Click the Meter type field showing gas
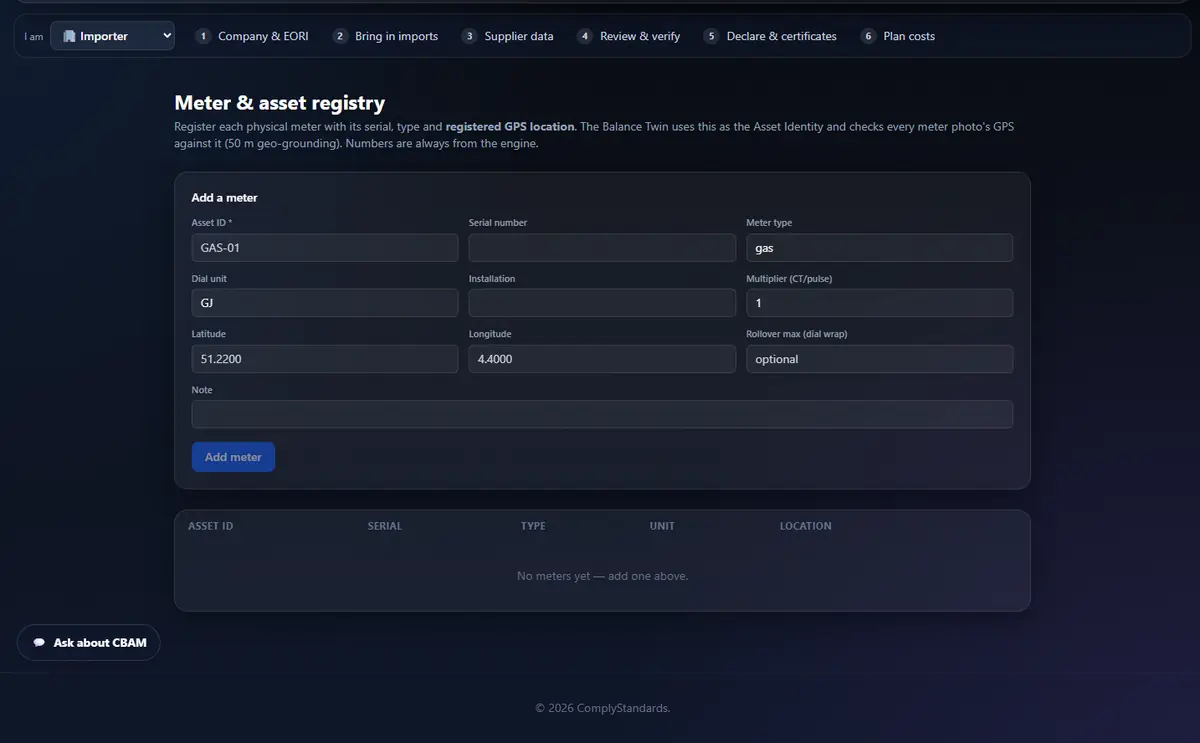This screenshot has width=1200, height=743. pos(880,248)
